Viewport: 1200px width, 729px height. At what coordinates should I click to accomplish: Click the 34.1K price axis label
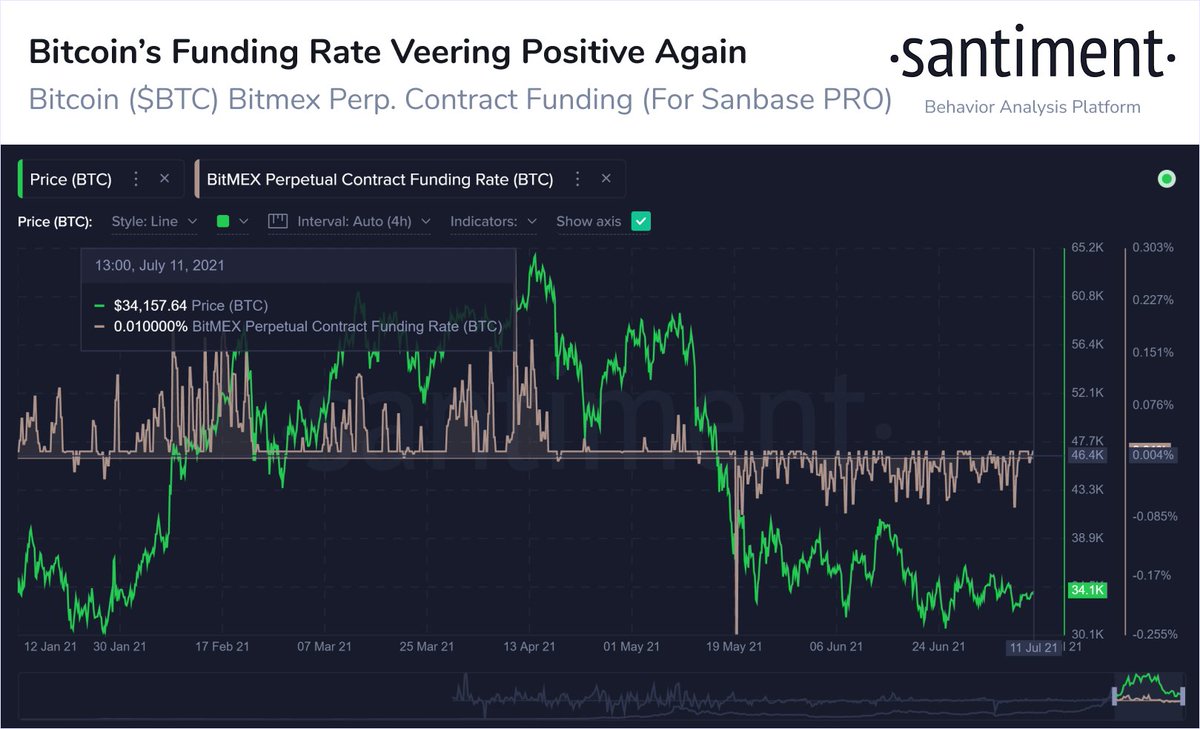(1086, 590)
